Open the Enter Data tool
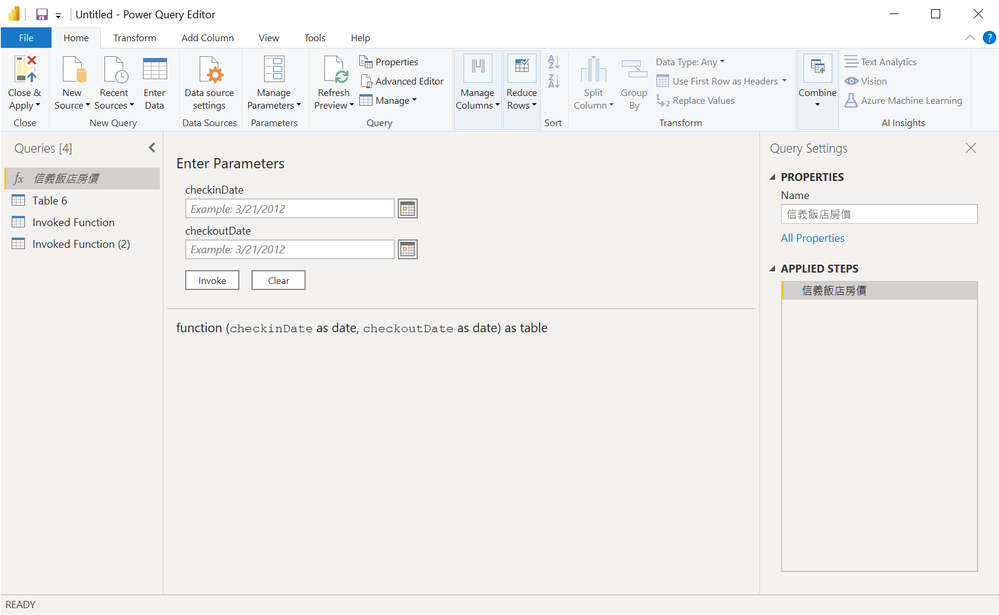Viewport: 999px width, 615px height. [x=154, y=83]
